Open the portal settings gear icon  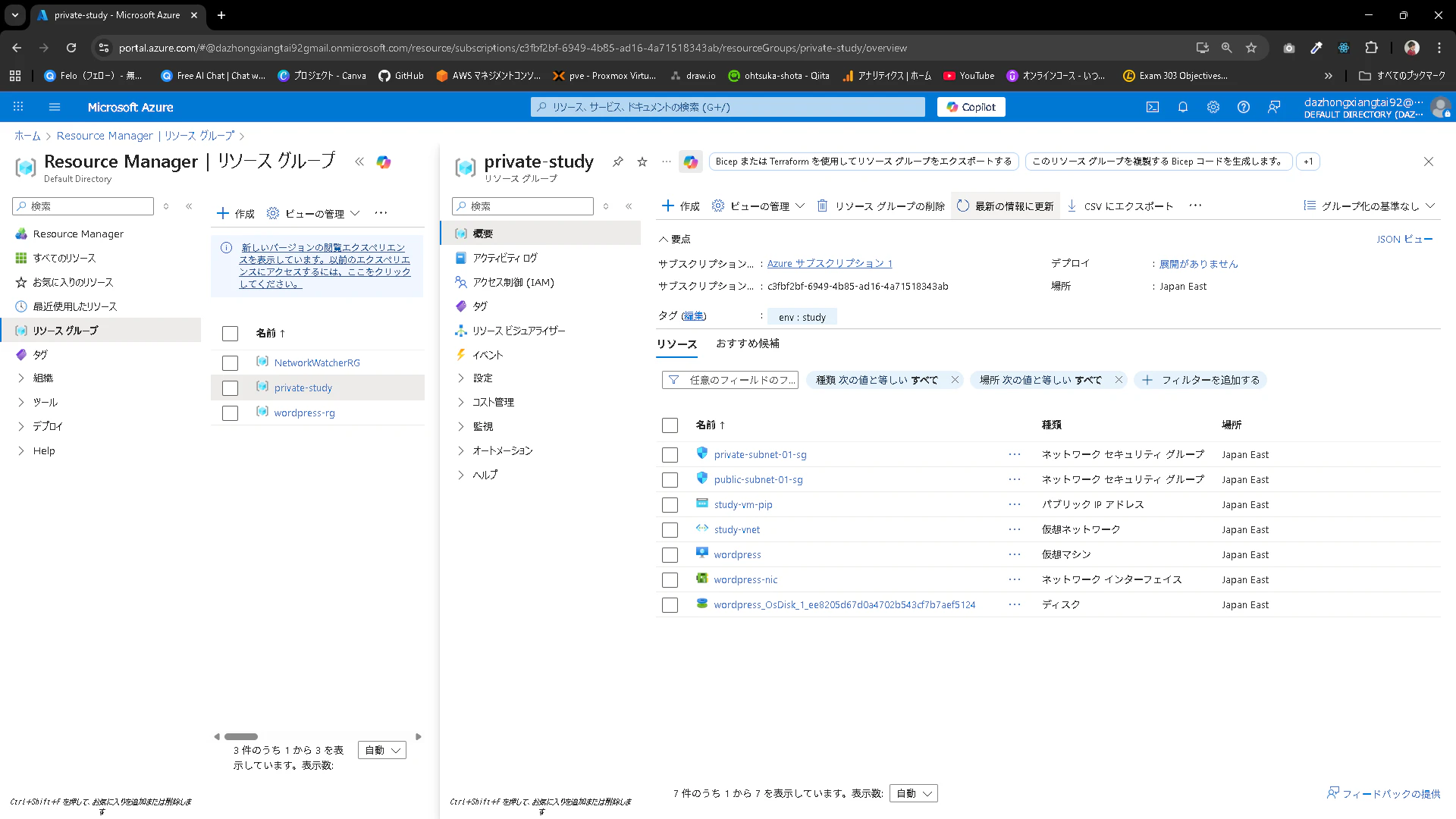1213,107
